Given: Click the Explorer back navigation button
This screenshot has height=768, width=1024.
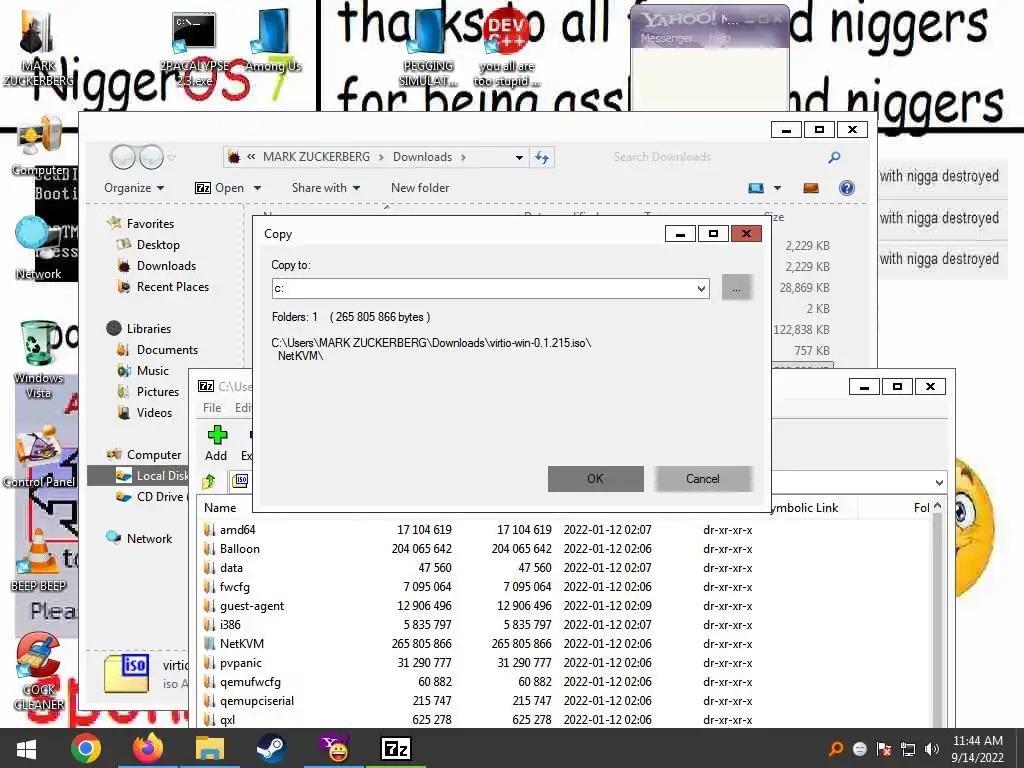Looking at the screenshot, I should click(x=123, y=157).
